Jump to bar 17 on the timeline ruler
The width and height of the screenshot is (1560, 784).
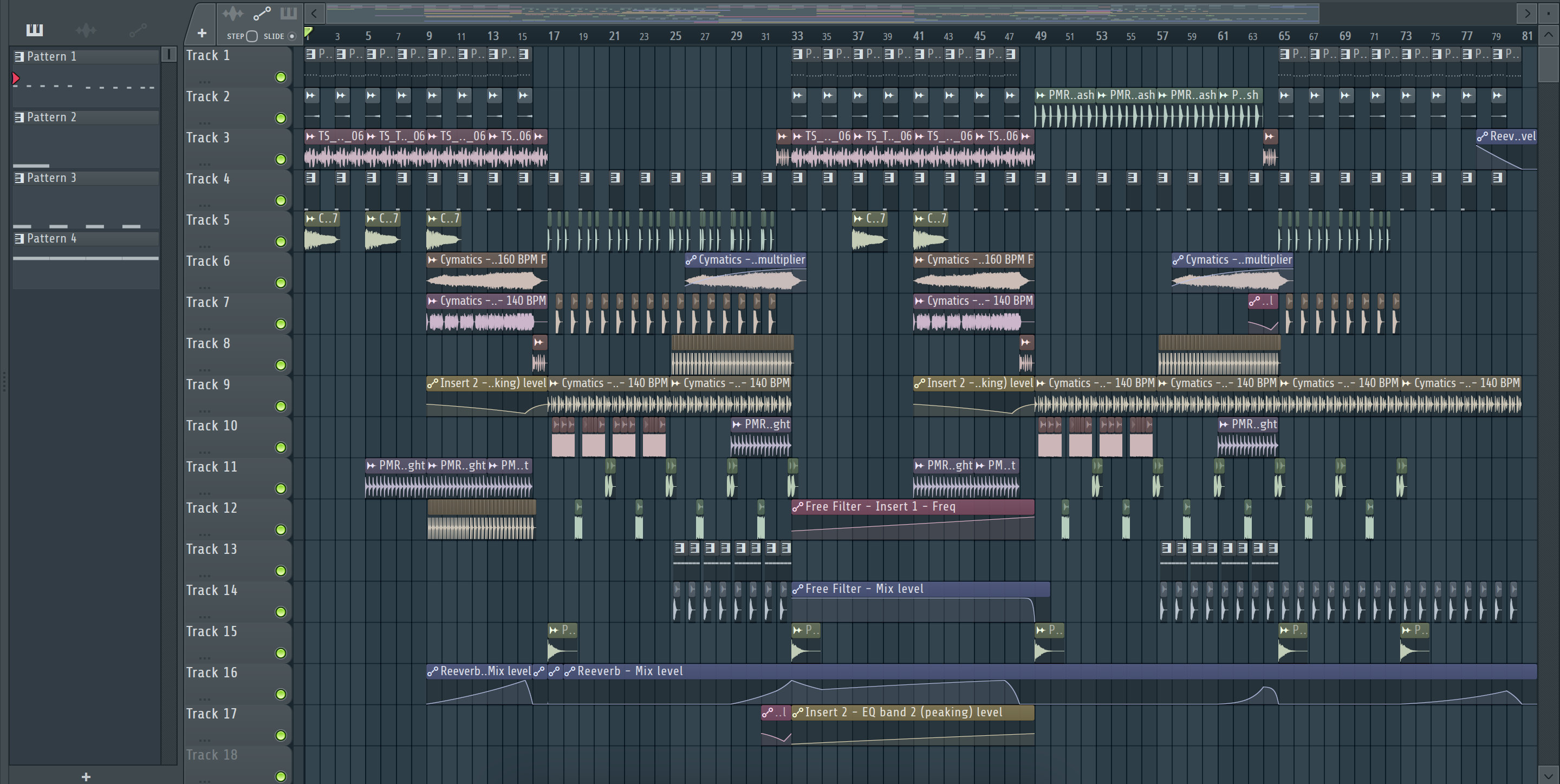pos(554,36)
